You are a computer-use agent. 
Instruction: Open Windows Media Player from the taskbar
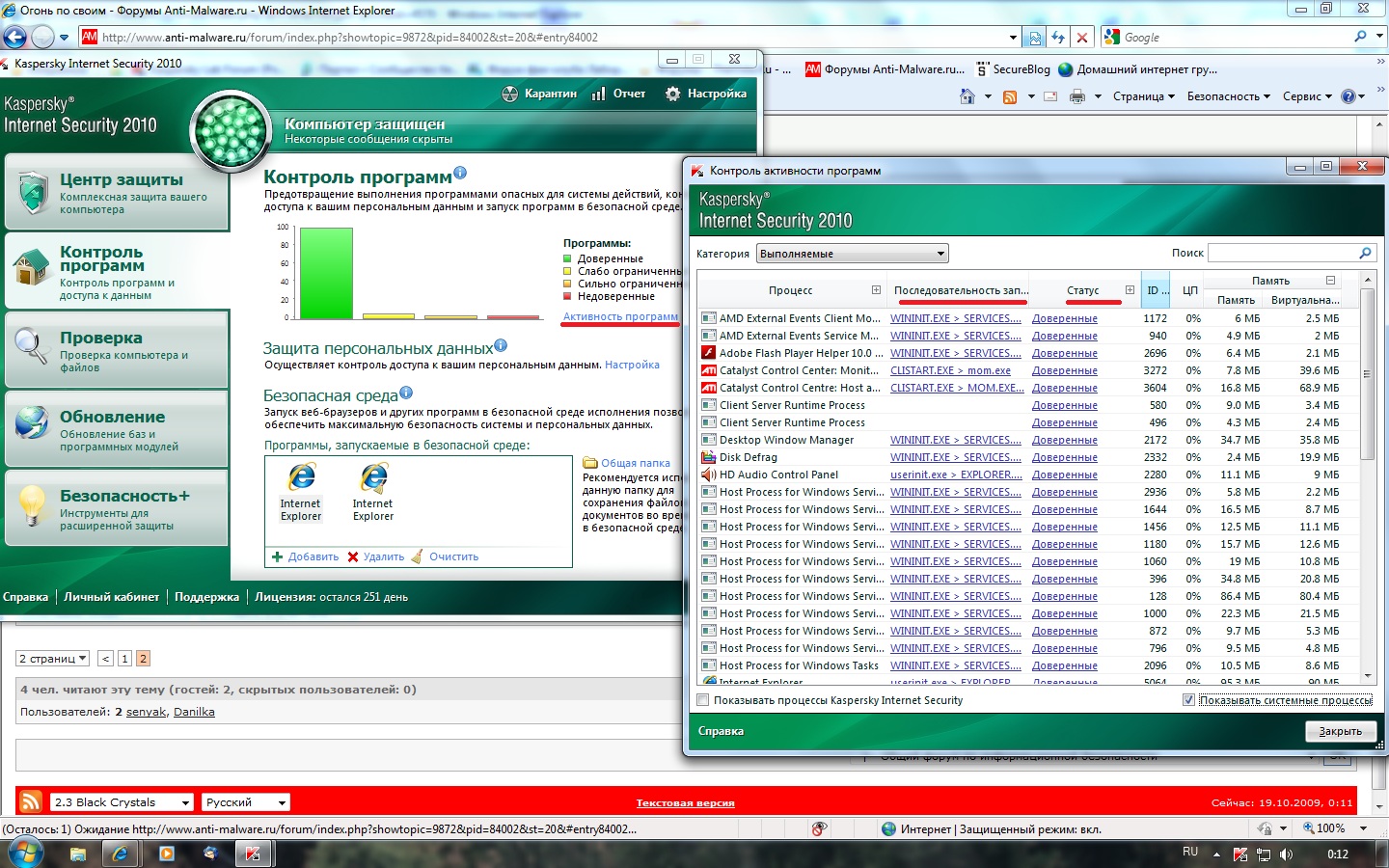(x=167, y=854)
